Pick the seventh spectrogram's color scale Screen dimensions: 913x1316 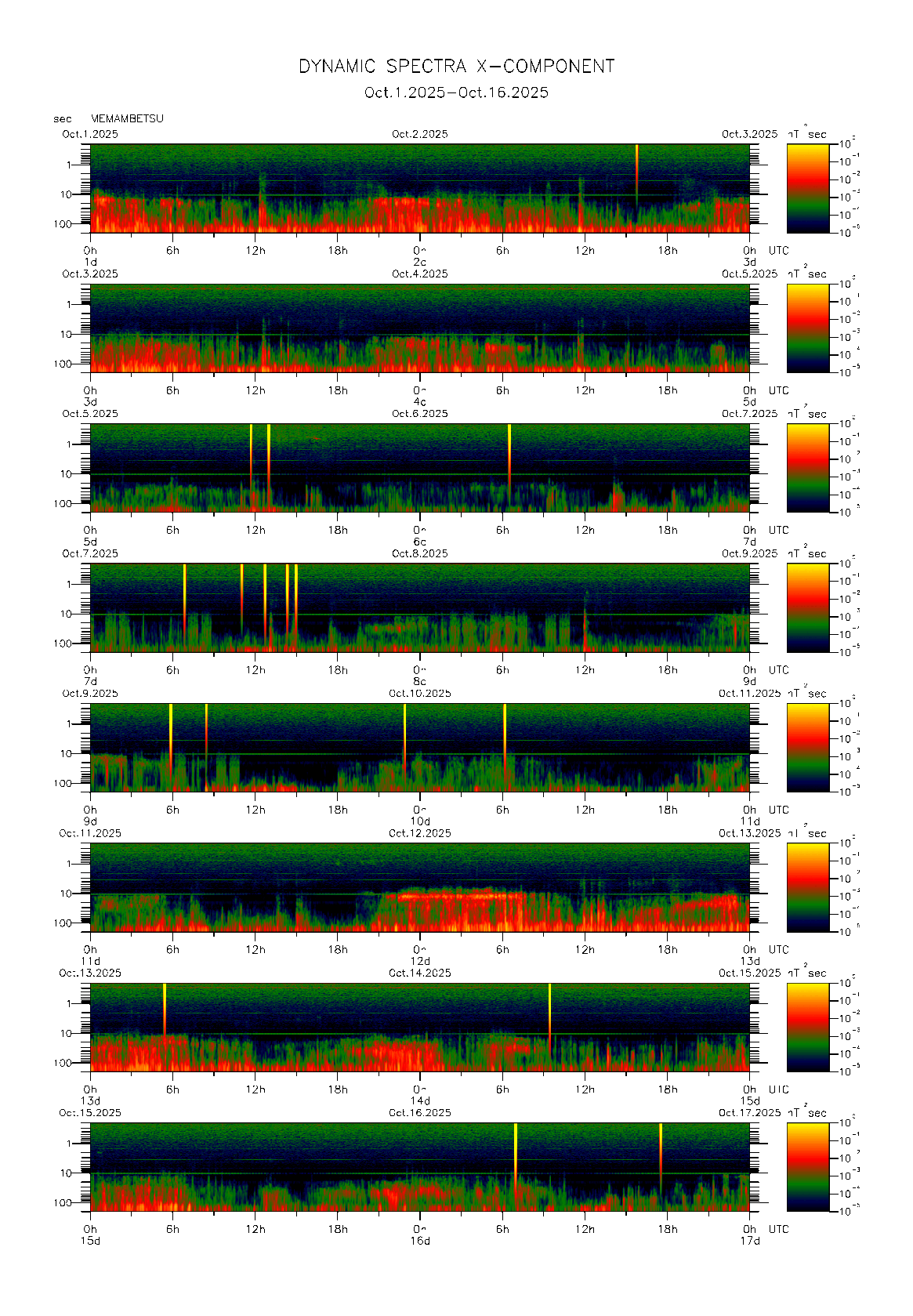click(807, 1027)
